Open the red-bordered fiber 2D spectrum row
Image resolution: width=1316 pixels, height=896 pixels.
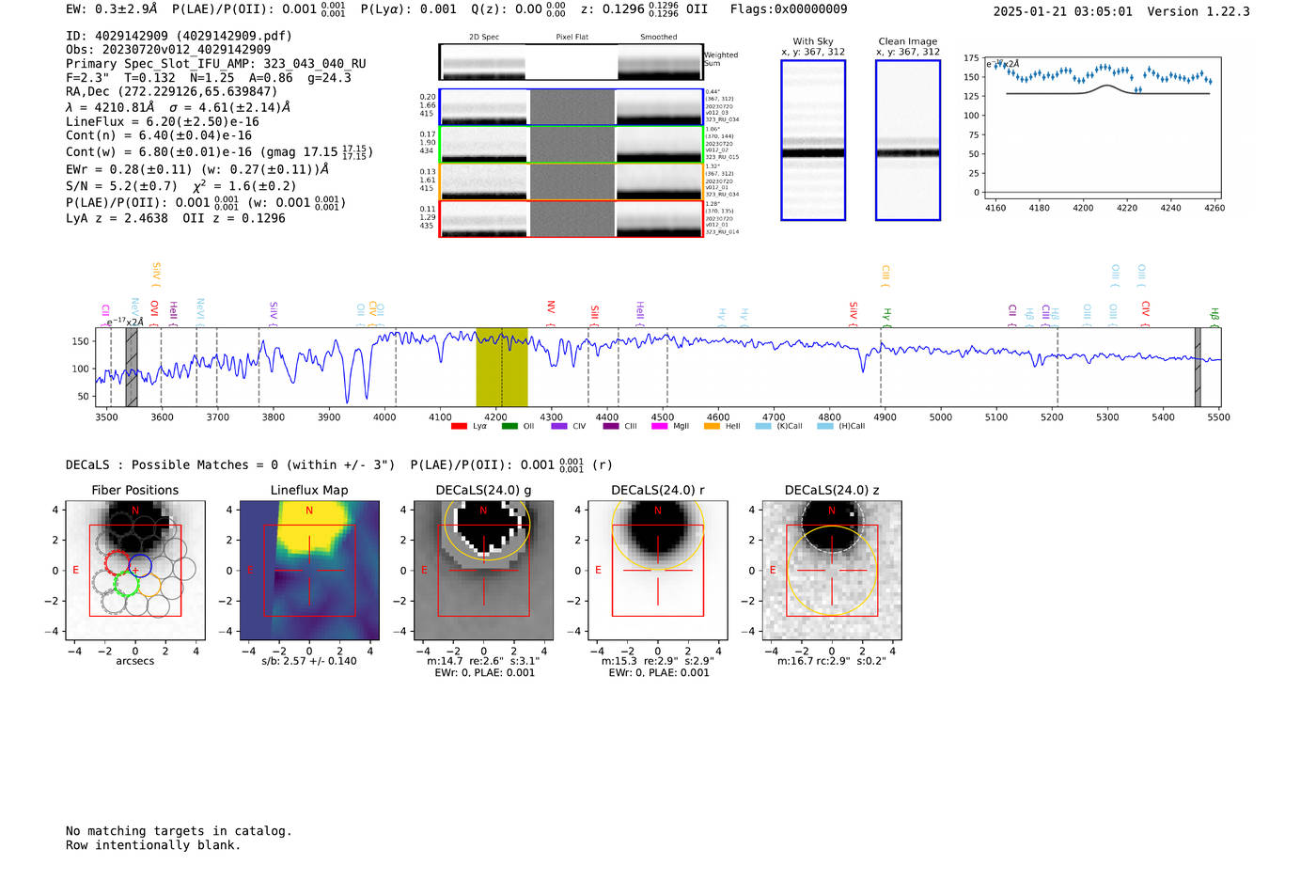[x=572, y=219]
